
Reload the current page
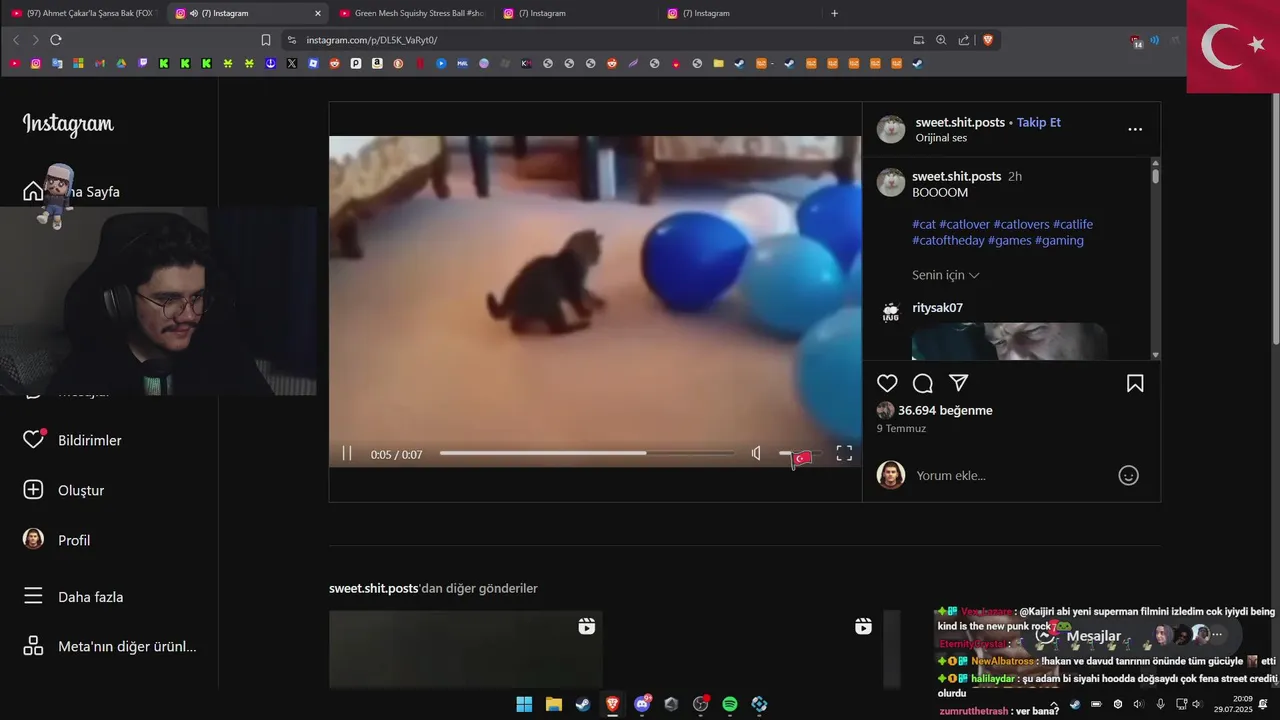tap(56, 40)
